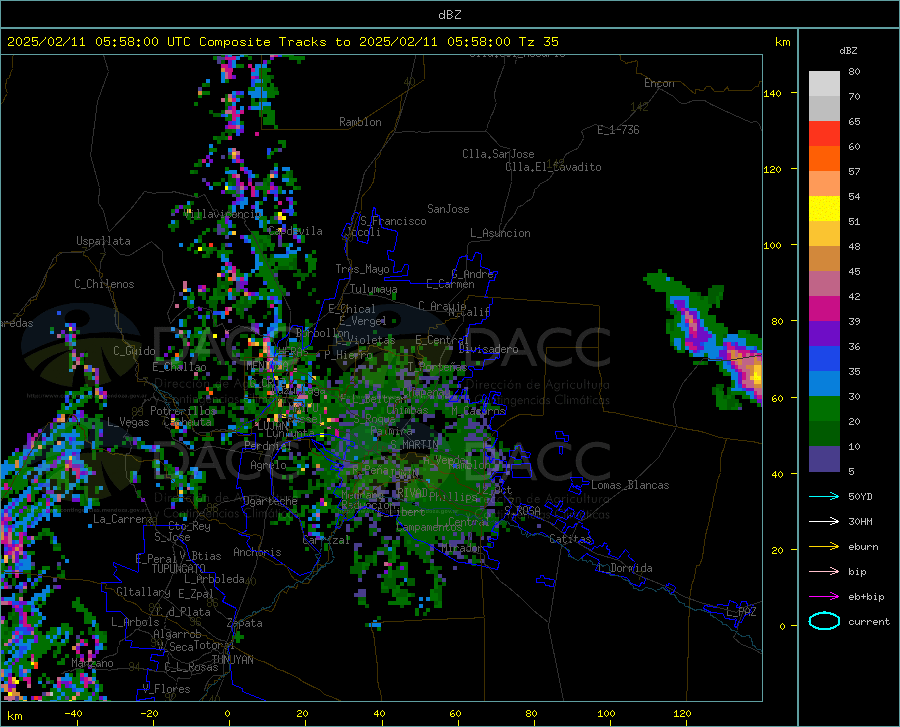900x727 pixels.
Task: Click the eb+bip magenta arrow legend icon
Action: 824,596
